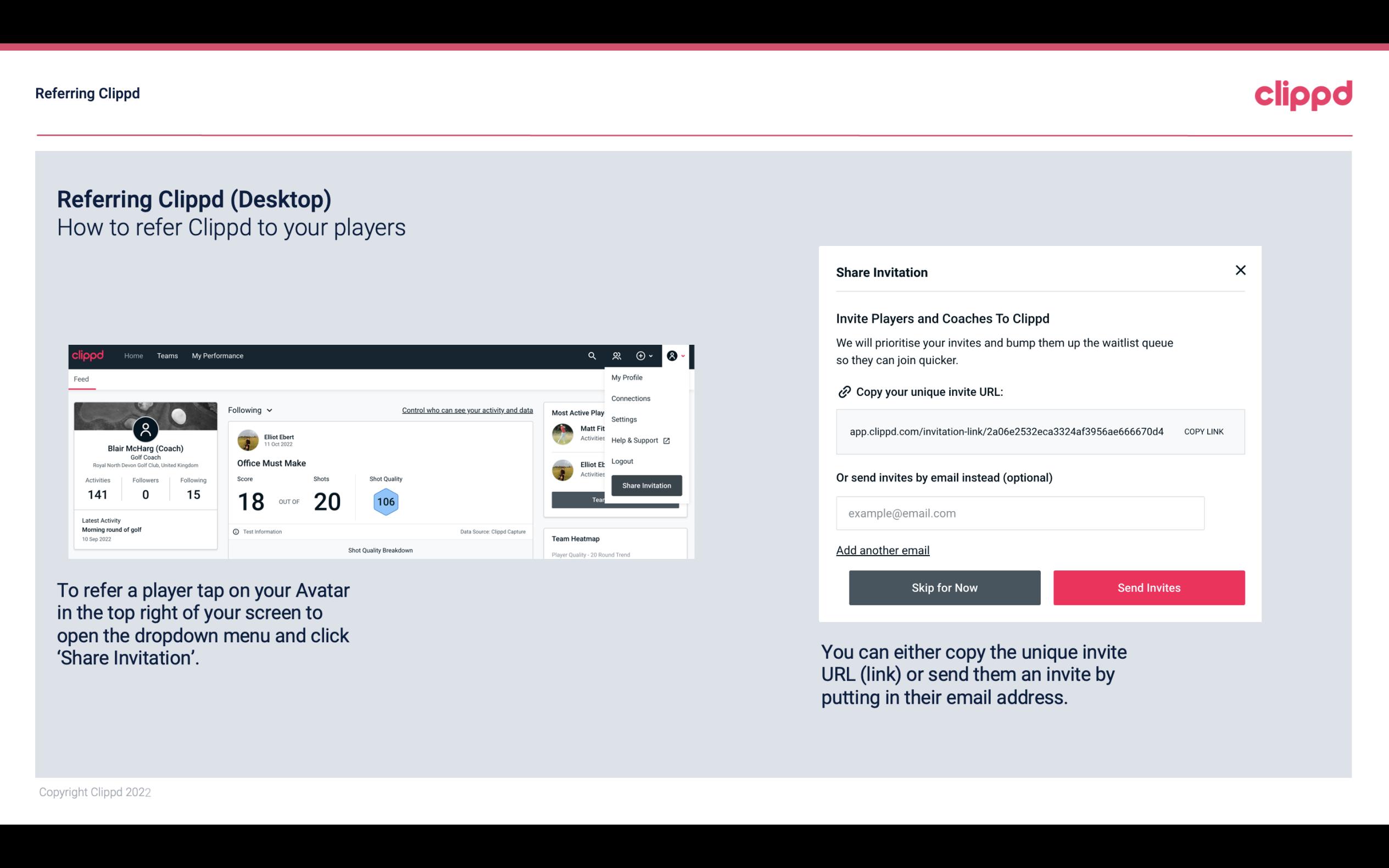Click the chain link icon next to invite URL
The image size is (1389, 868).
pos(843,391)
